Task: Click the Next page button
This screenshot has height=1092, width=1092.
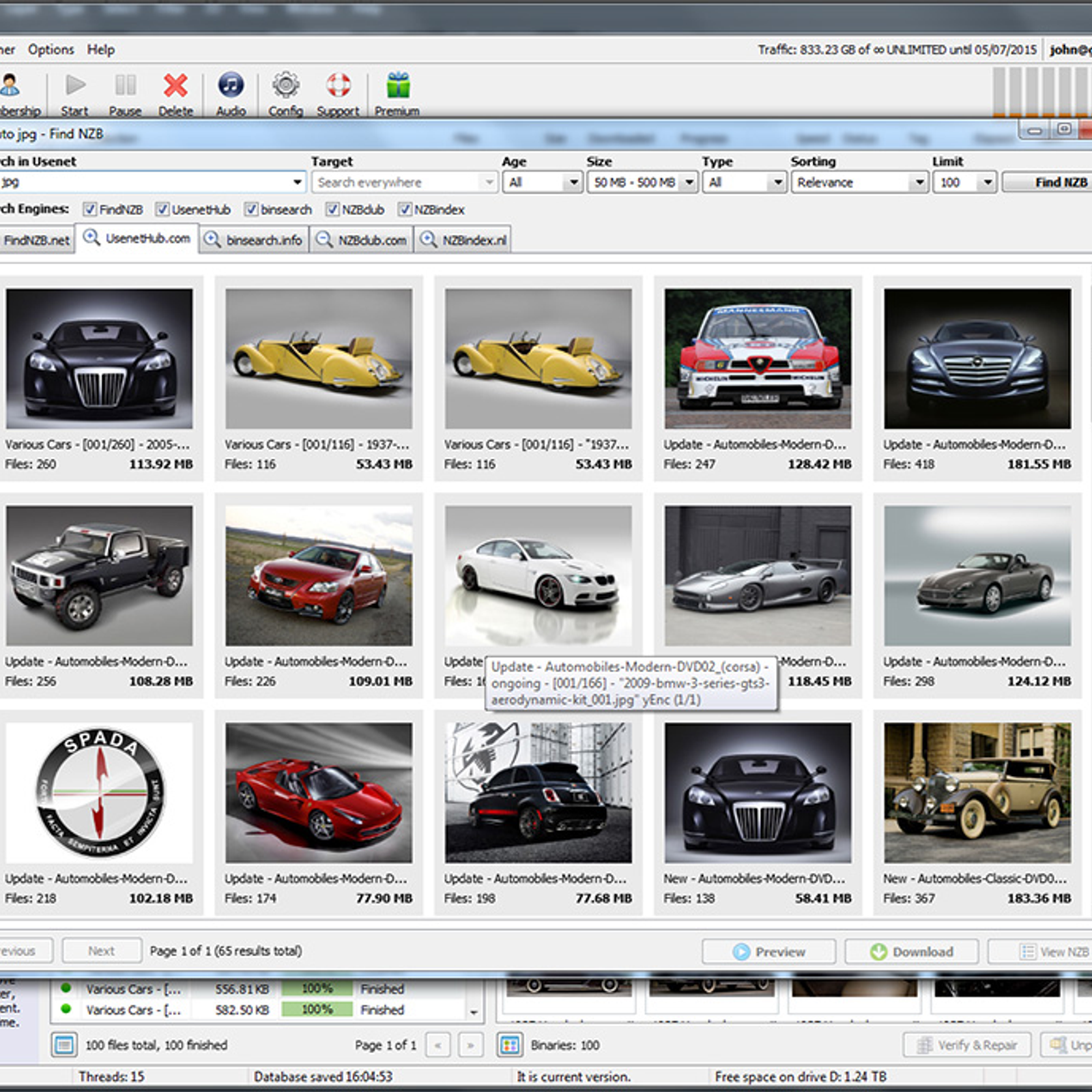Action: (x=102, y=951)
